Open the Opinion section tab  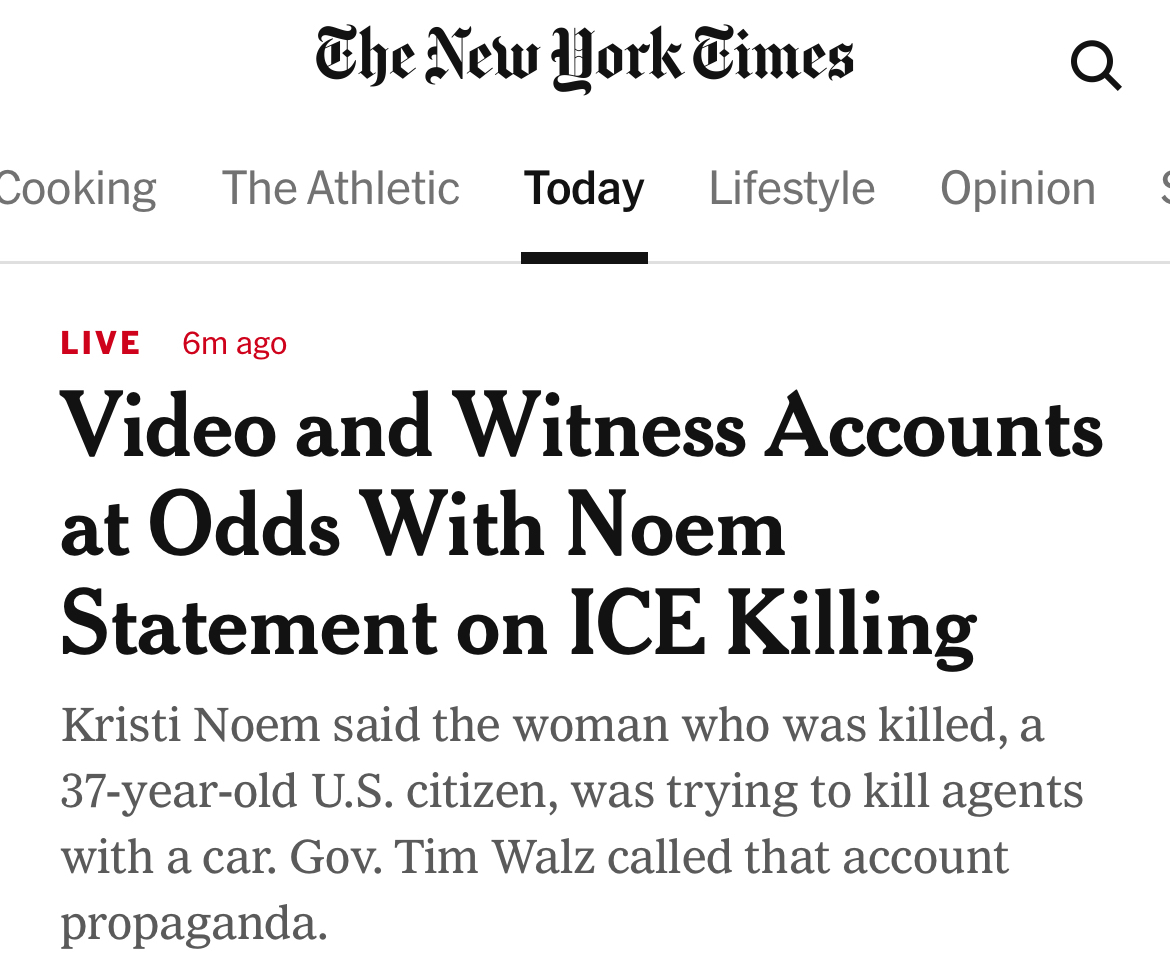(x=1017, y=188)
